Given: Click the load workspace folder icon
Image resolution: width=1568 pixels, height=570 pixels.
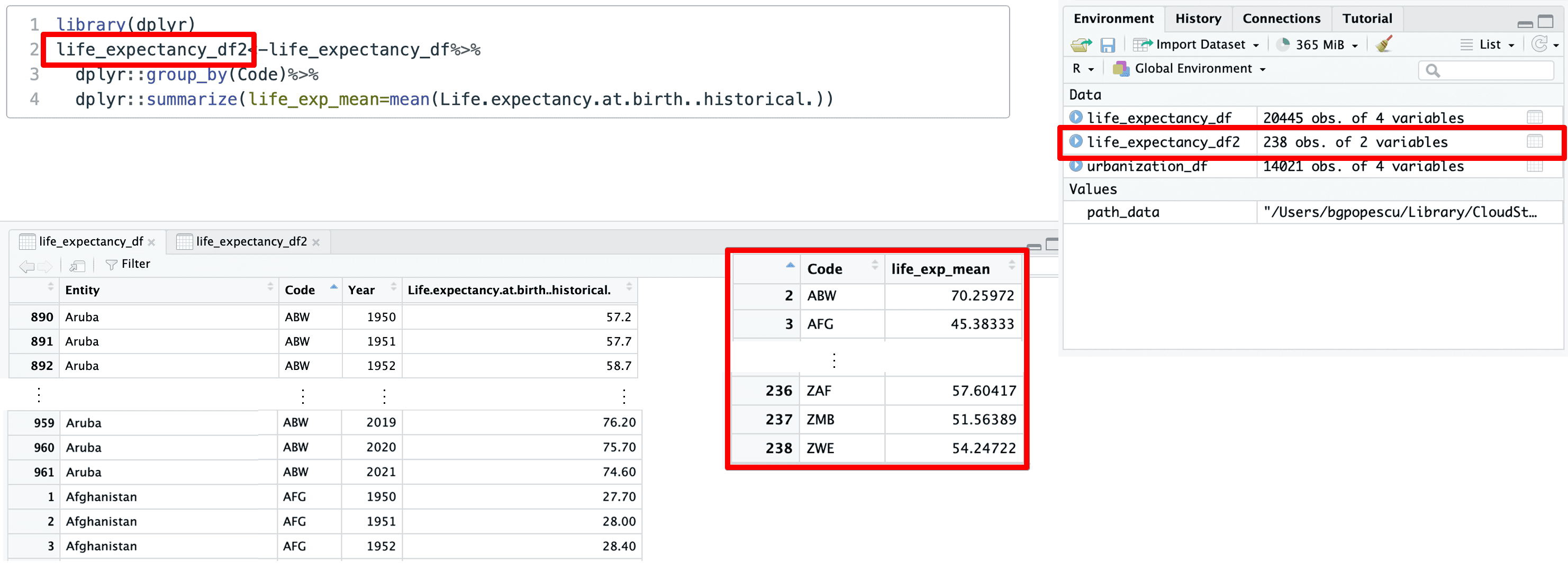Looking at the screenshot, I should 1081,45.
